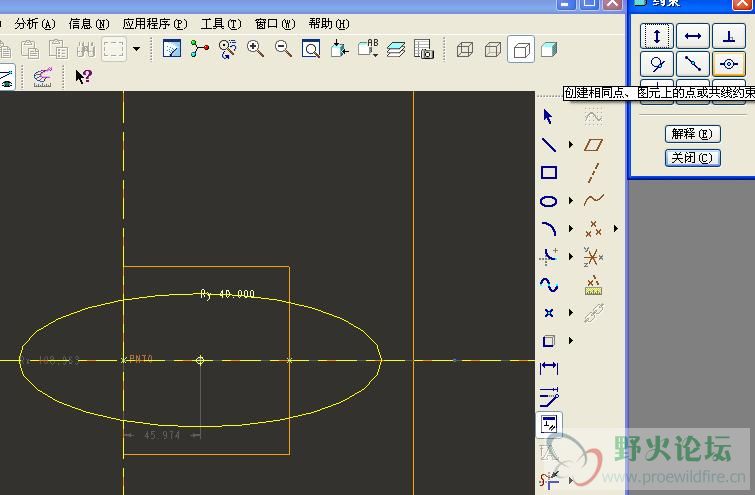Viewport: 755px width, 495px height.
Task: Click the Zoom Out magnifier
Action: coord(283,49)
